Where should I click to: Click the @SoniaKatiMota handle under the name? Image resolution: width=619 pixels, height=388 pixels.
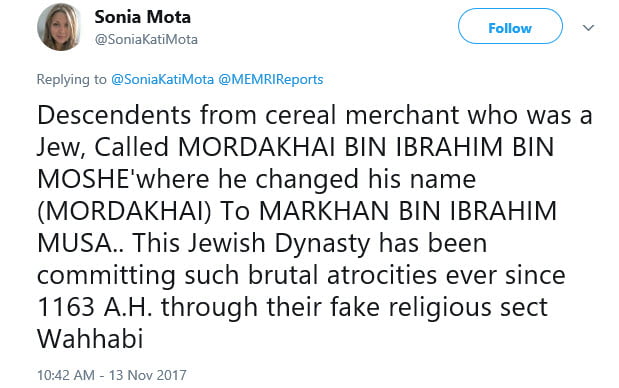[x=146, y=39]
